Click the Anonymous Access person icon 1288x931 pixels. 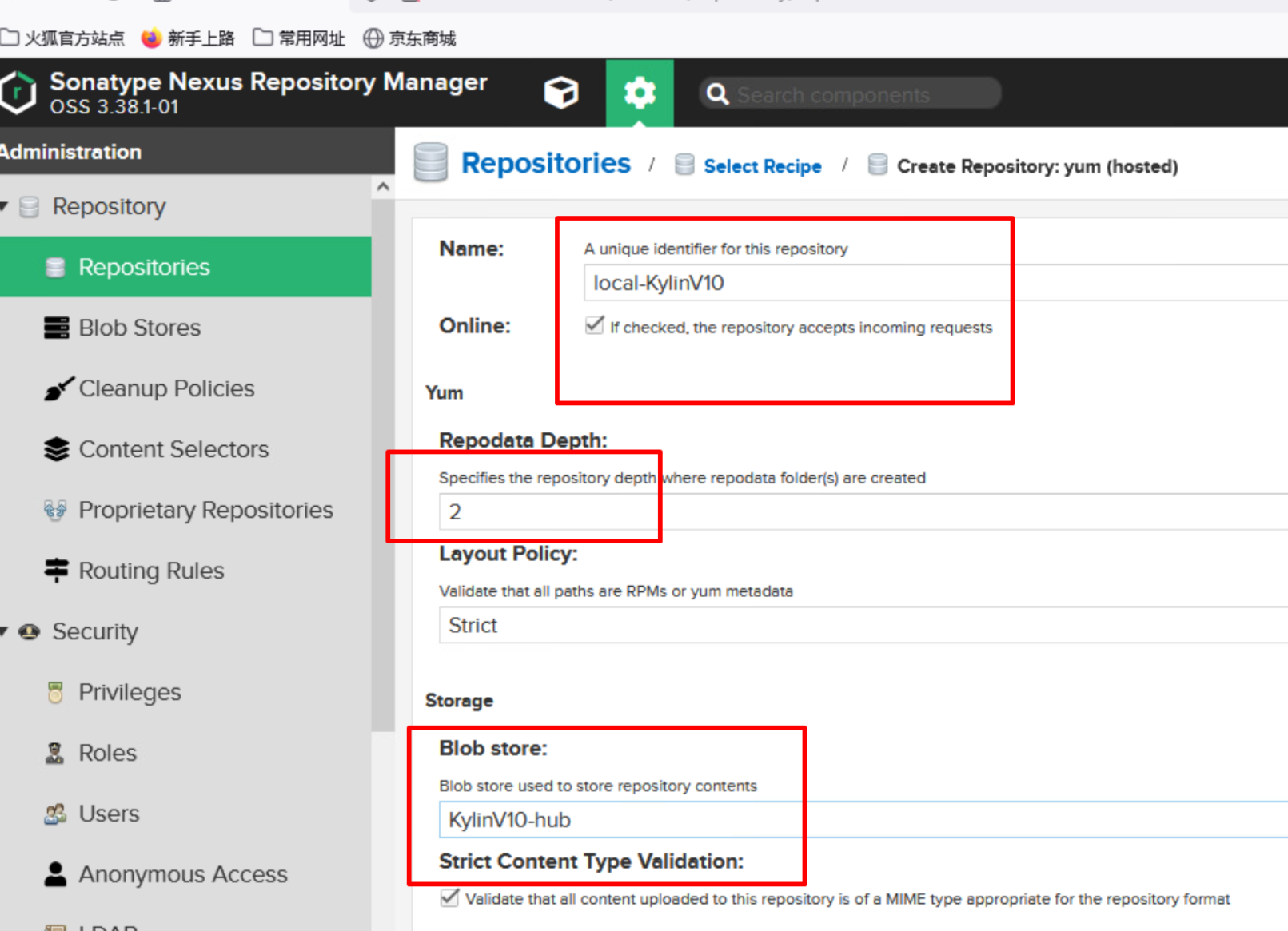click(55, 874)
